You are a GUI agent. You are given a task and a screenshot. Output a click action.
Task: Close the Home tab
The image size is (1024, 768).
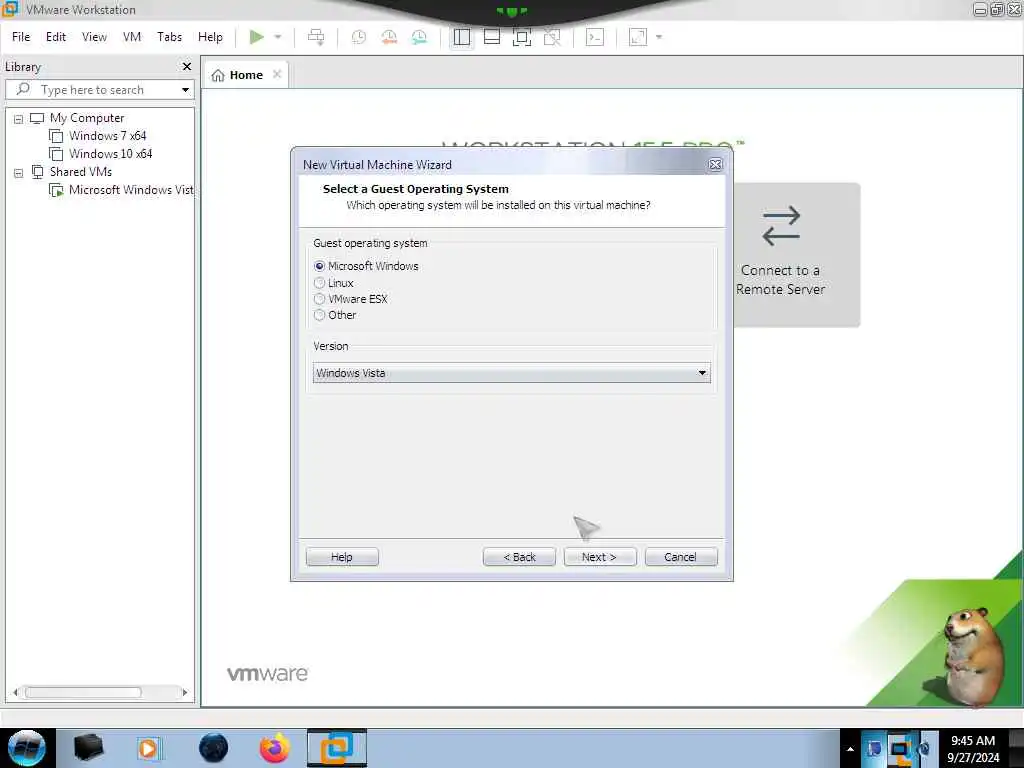(277, 74)
